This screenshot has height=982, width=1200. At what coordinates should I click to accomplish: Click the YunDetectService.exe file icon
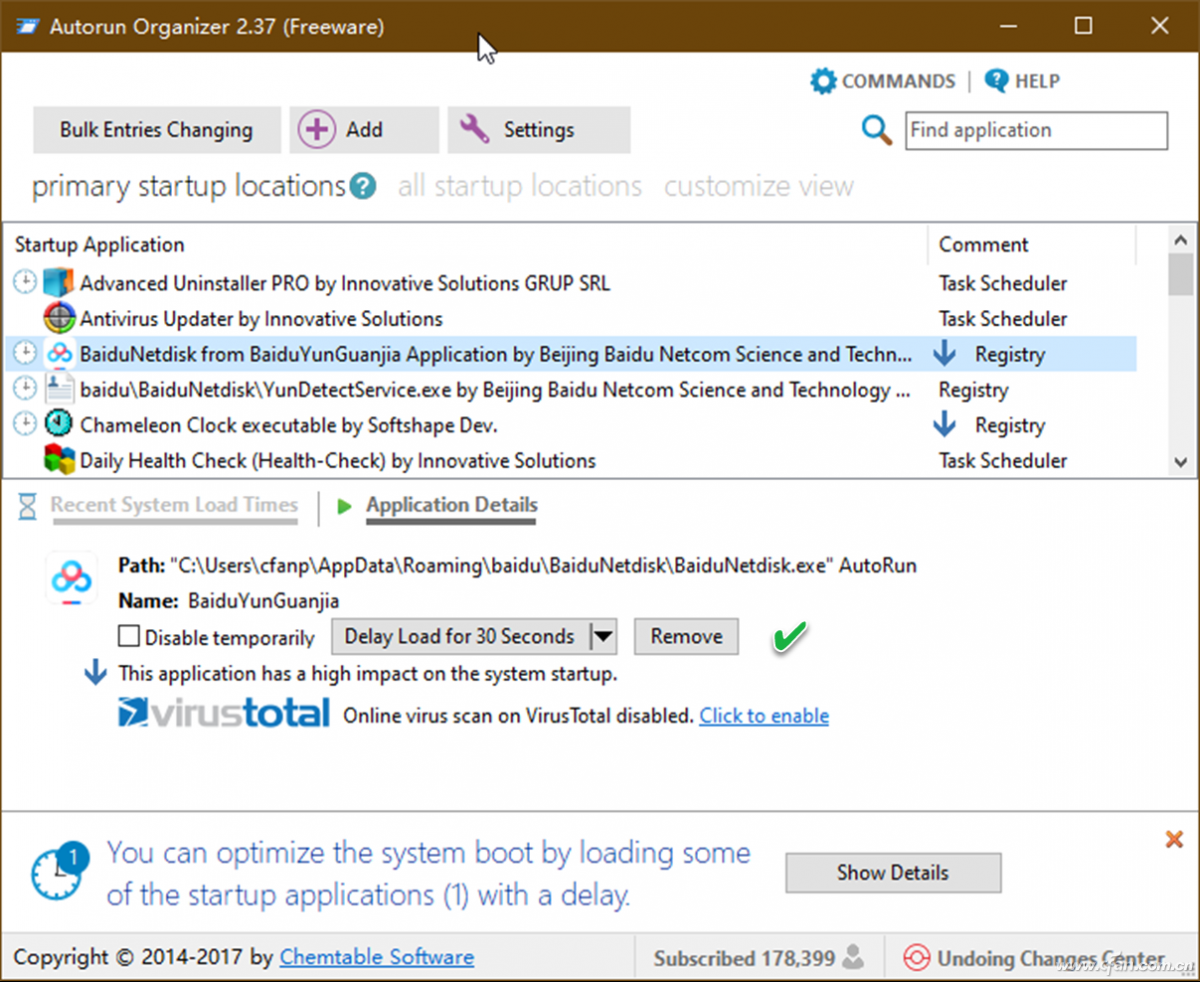pos(60,389)
